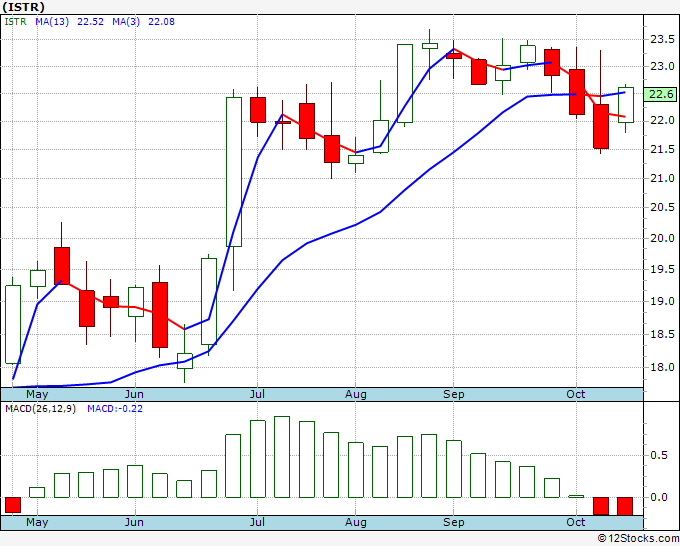680x546 pixels.
Task: Click the 22.52 MA(13) value
Action: point(90,22)
